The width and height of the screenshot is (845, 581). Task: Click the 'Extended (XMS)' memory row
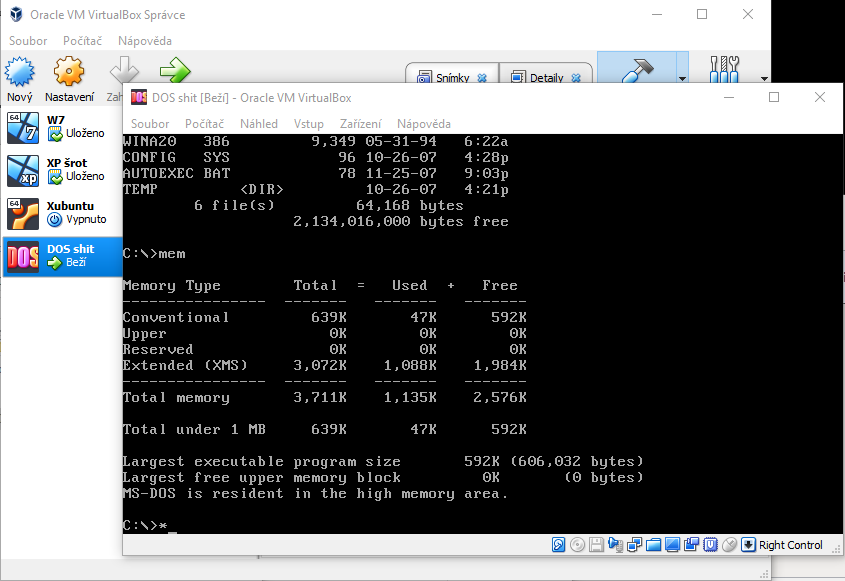pyautogui.click(x=324, y=365)
